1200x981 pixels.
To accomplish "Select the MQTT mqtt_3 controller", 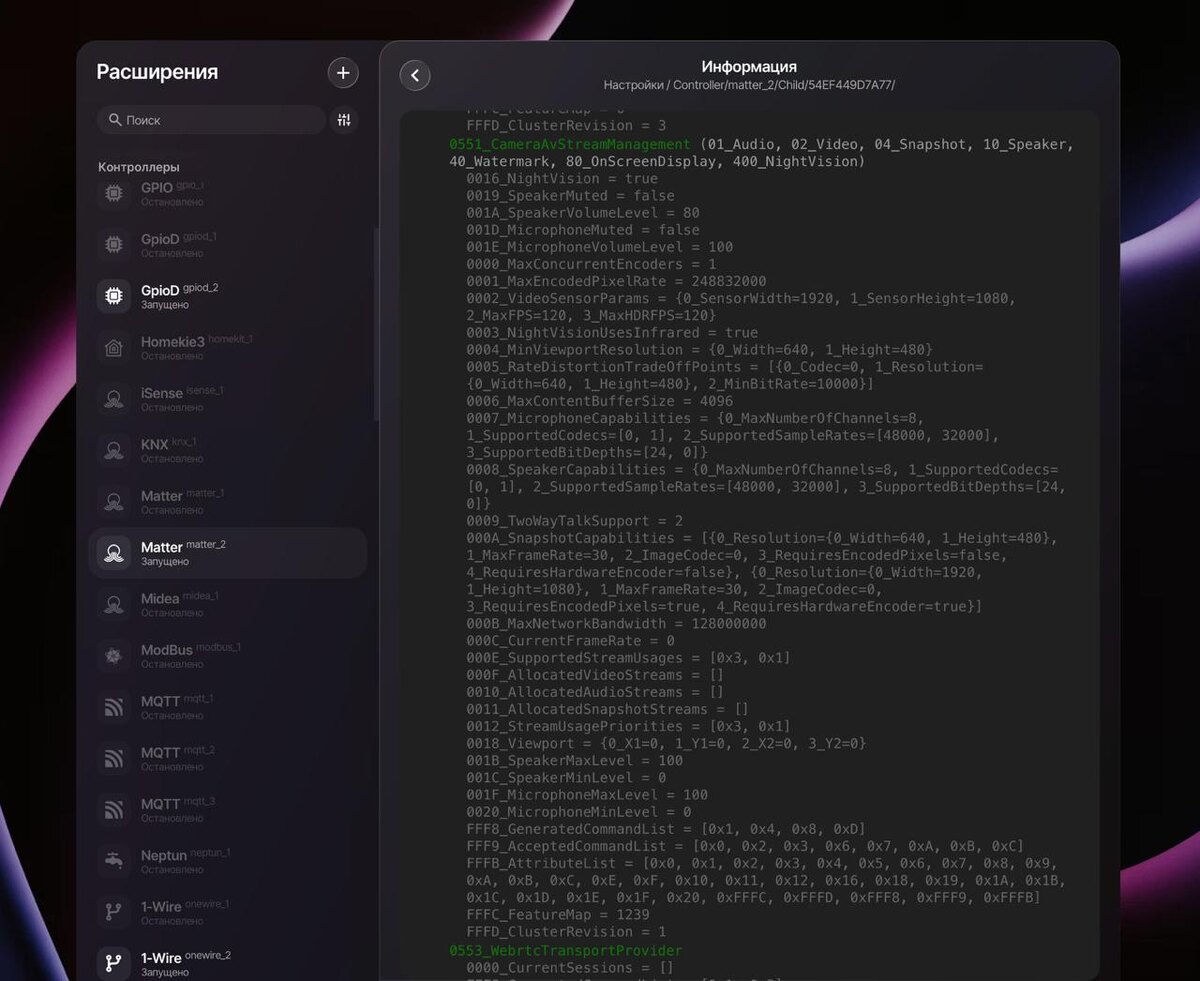I will pos(228,810).
